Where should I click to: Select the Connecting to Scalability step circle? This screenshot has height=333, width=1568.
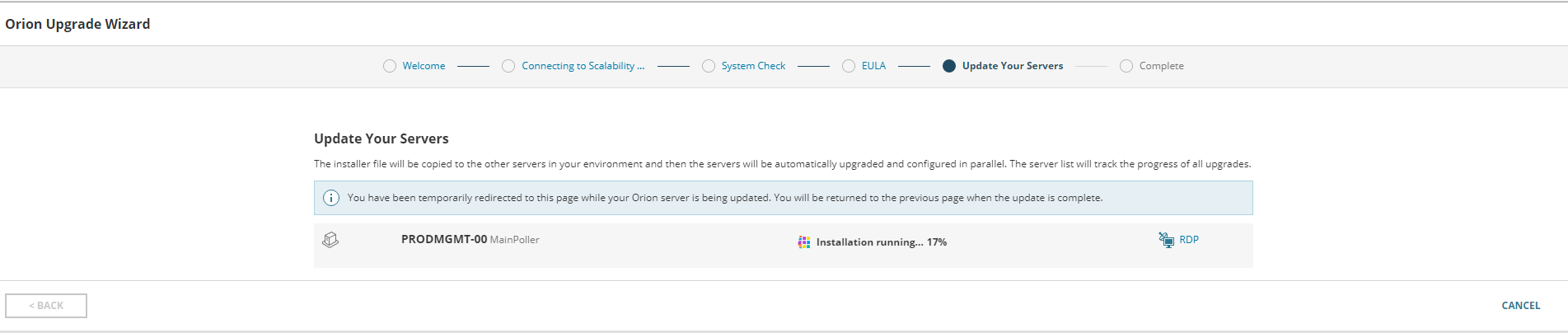coord(508,66)
